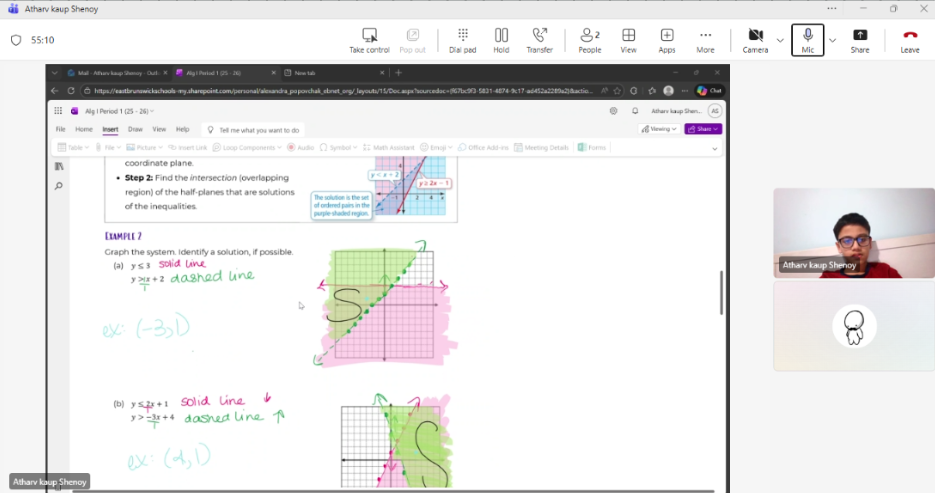Image resolution: width=935 pixels, height=493 pixels.
Task: Open the Home ribbon tab
Action: 83,129
